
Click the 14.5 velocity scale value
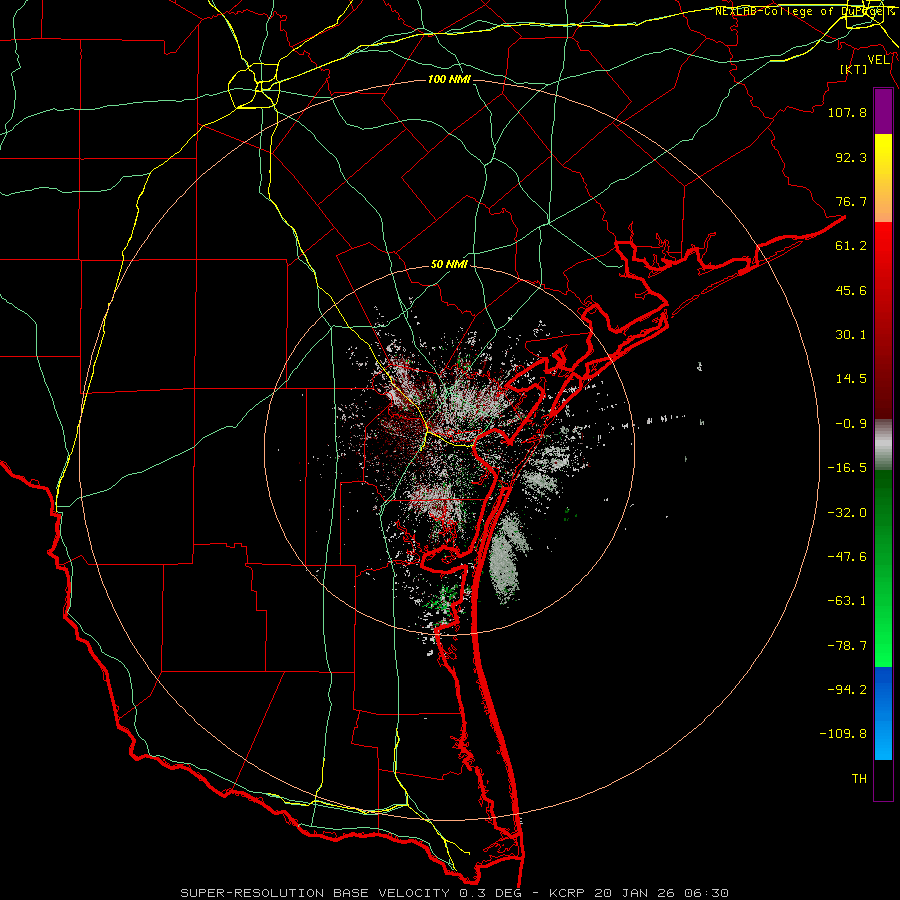pos(851,379)
